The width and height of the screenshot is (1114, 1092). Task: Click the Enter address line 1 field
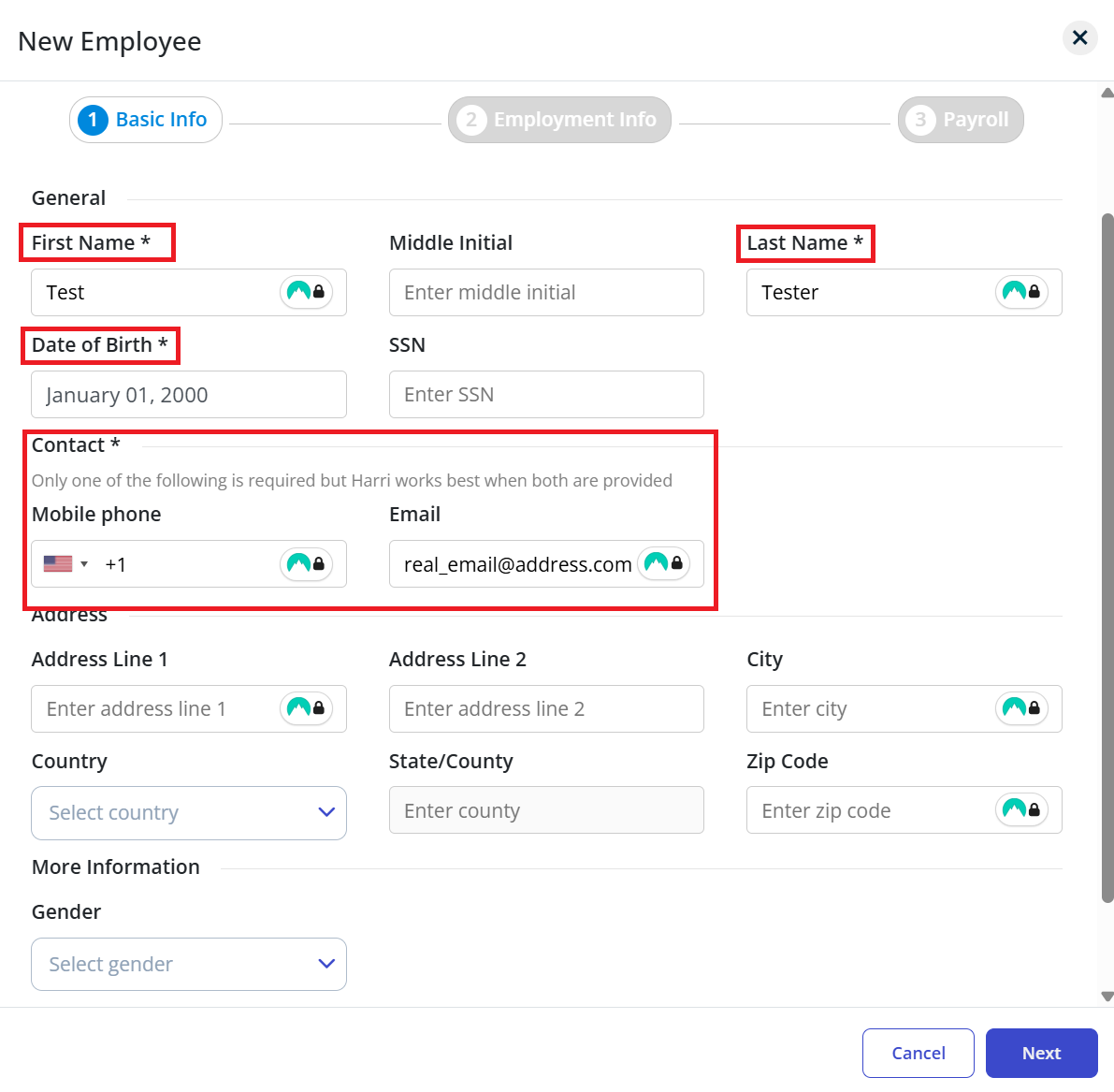(x=189, y=708)
